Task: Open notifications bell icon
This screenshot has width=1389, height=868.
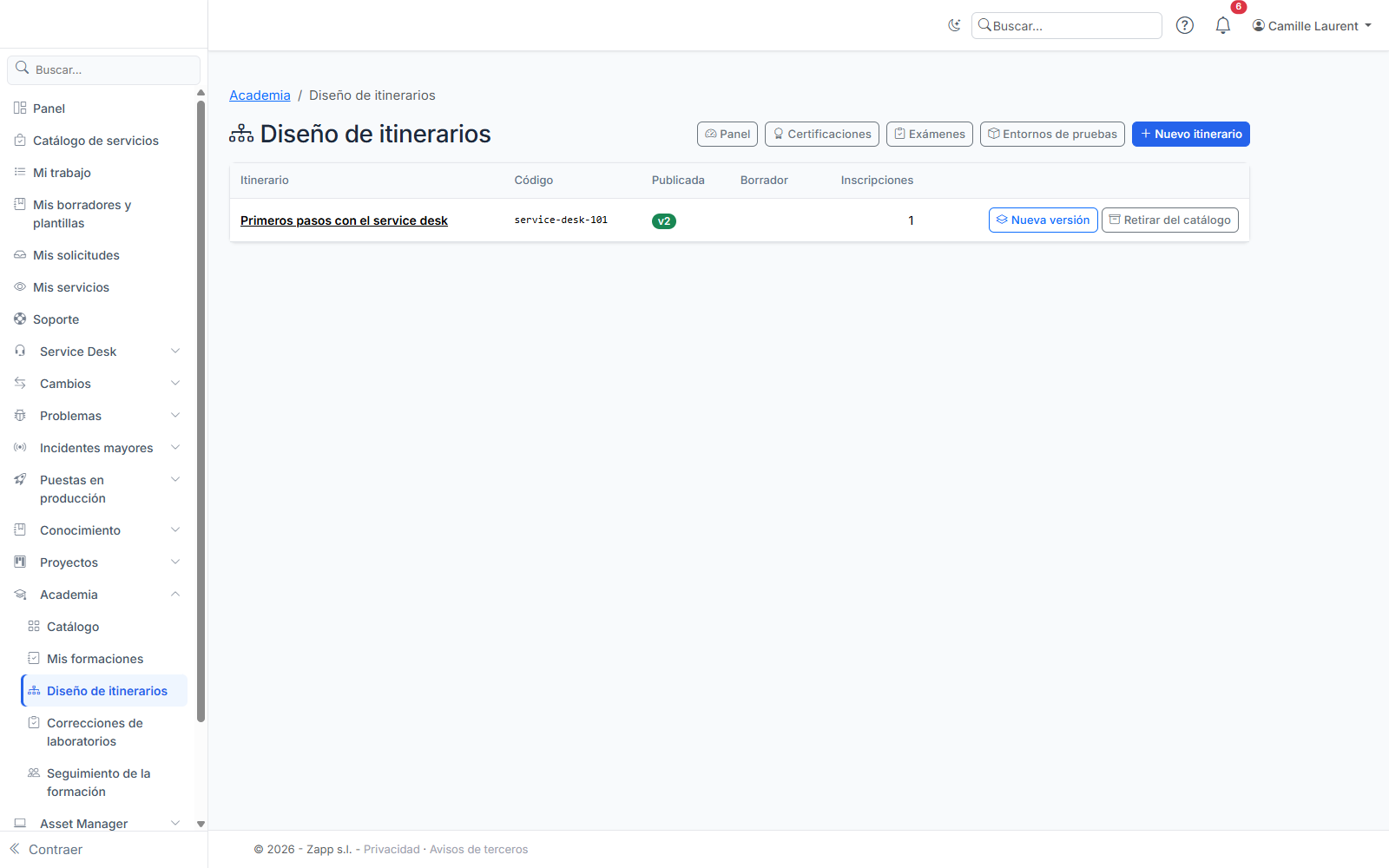Action: pos(1223,25)
